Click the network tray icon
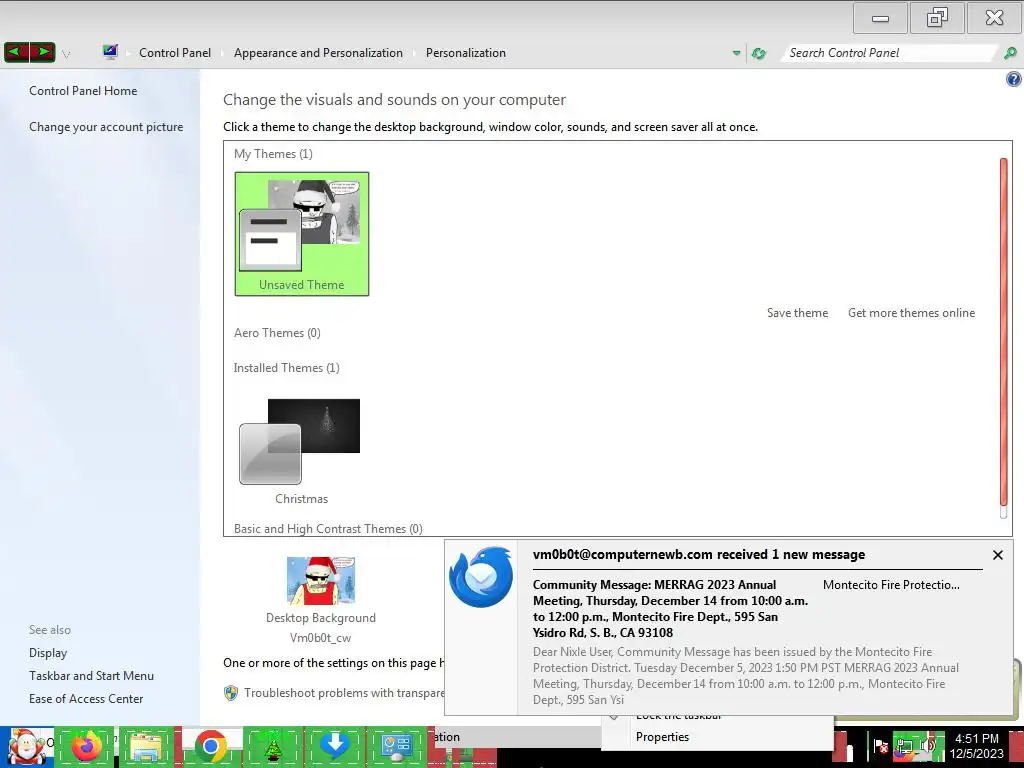The image size is (1024, 768). click(904, 746)
